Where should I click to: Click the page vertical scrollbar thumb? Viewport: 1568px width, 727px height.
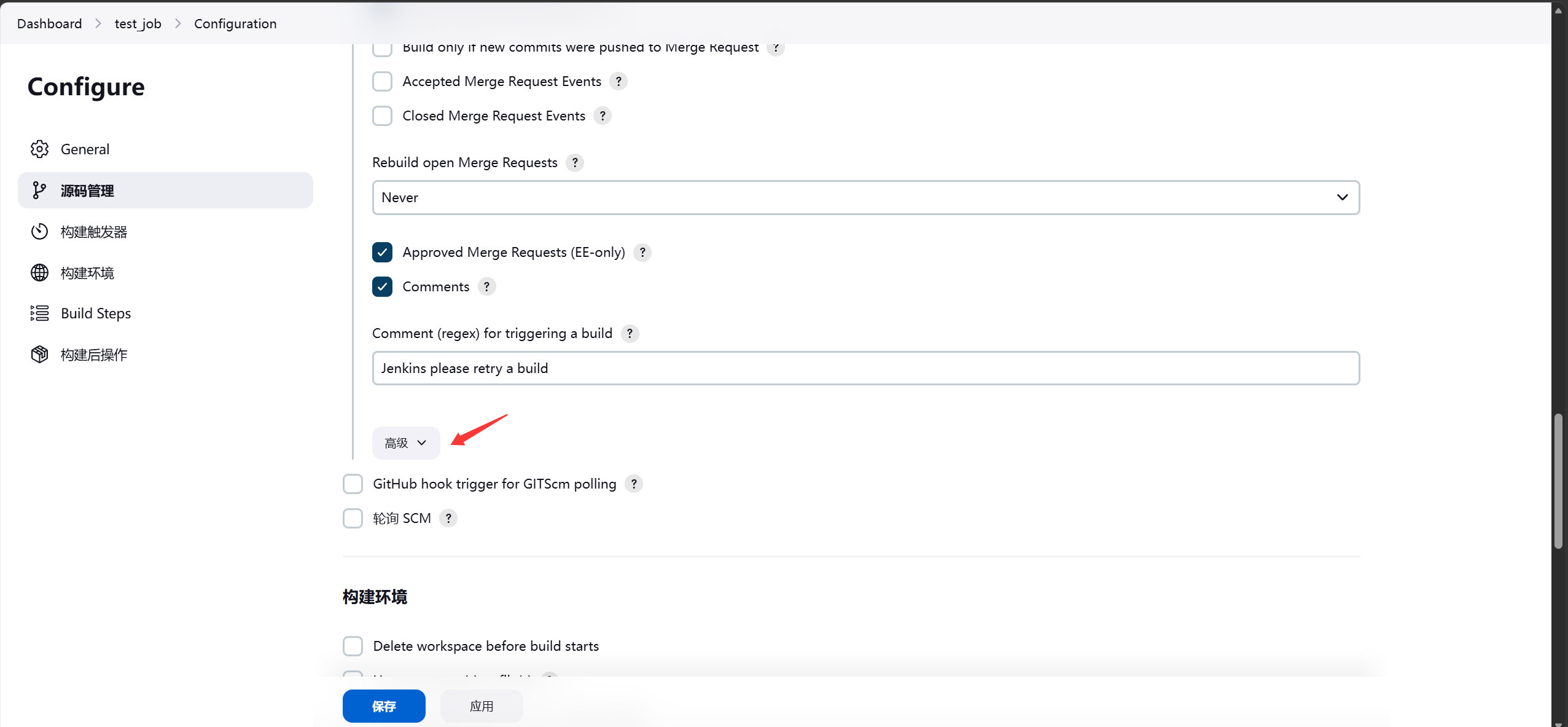click(x=1558, y=481)
